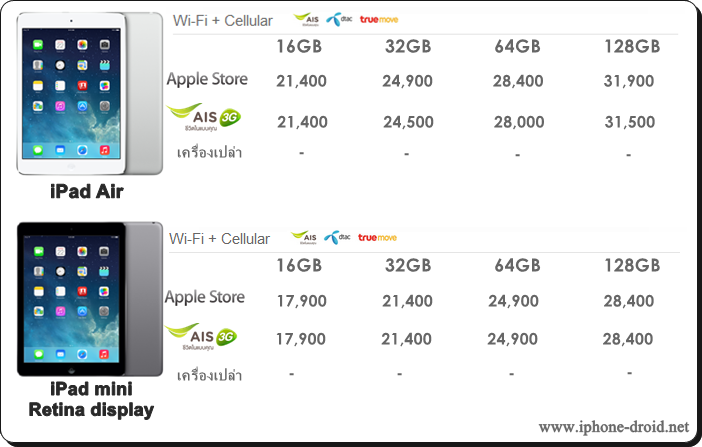Click the AIS carrier logo above iPad mini prices
Screen dimensions: 702x447
(304, 238)
